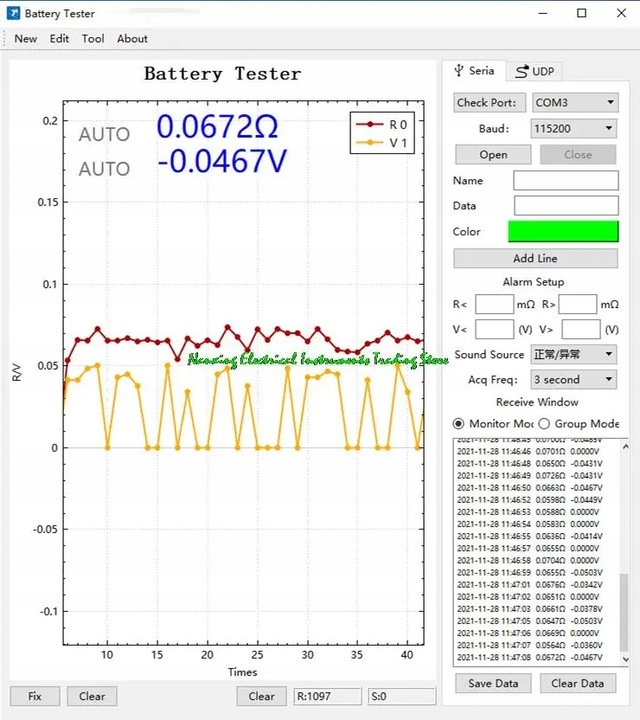Open the Edit menu

point(59,39)
